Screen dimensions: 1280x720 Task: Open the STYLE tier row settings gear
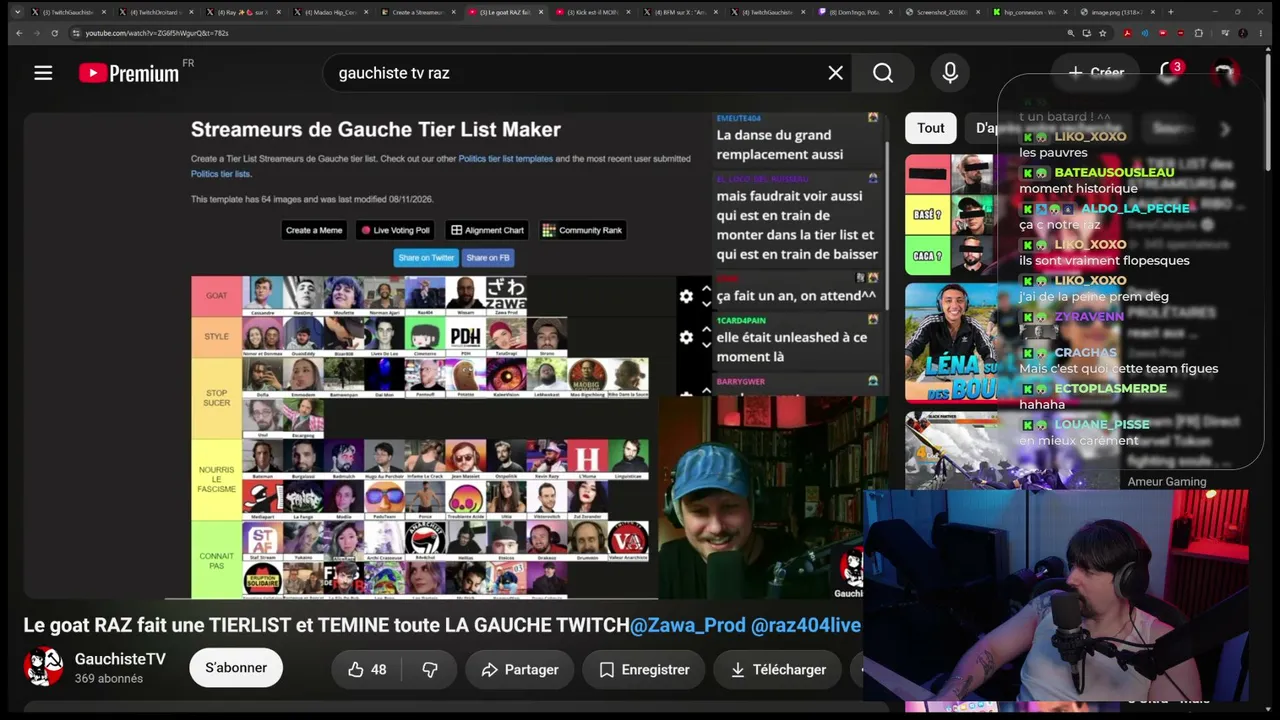coord(686,337)
